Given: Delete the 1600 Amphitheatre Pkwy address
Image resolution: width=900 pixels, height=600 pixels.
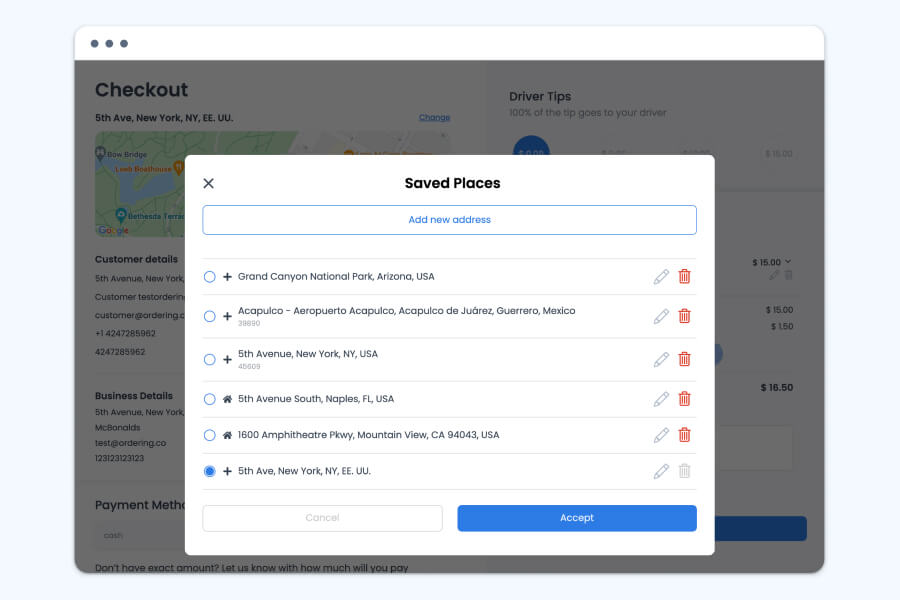Looking at the screenshot, I should pyautogui.click(x=684, y=435).
